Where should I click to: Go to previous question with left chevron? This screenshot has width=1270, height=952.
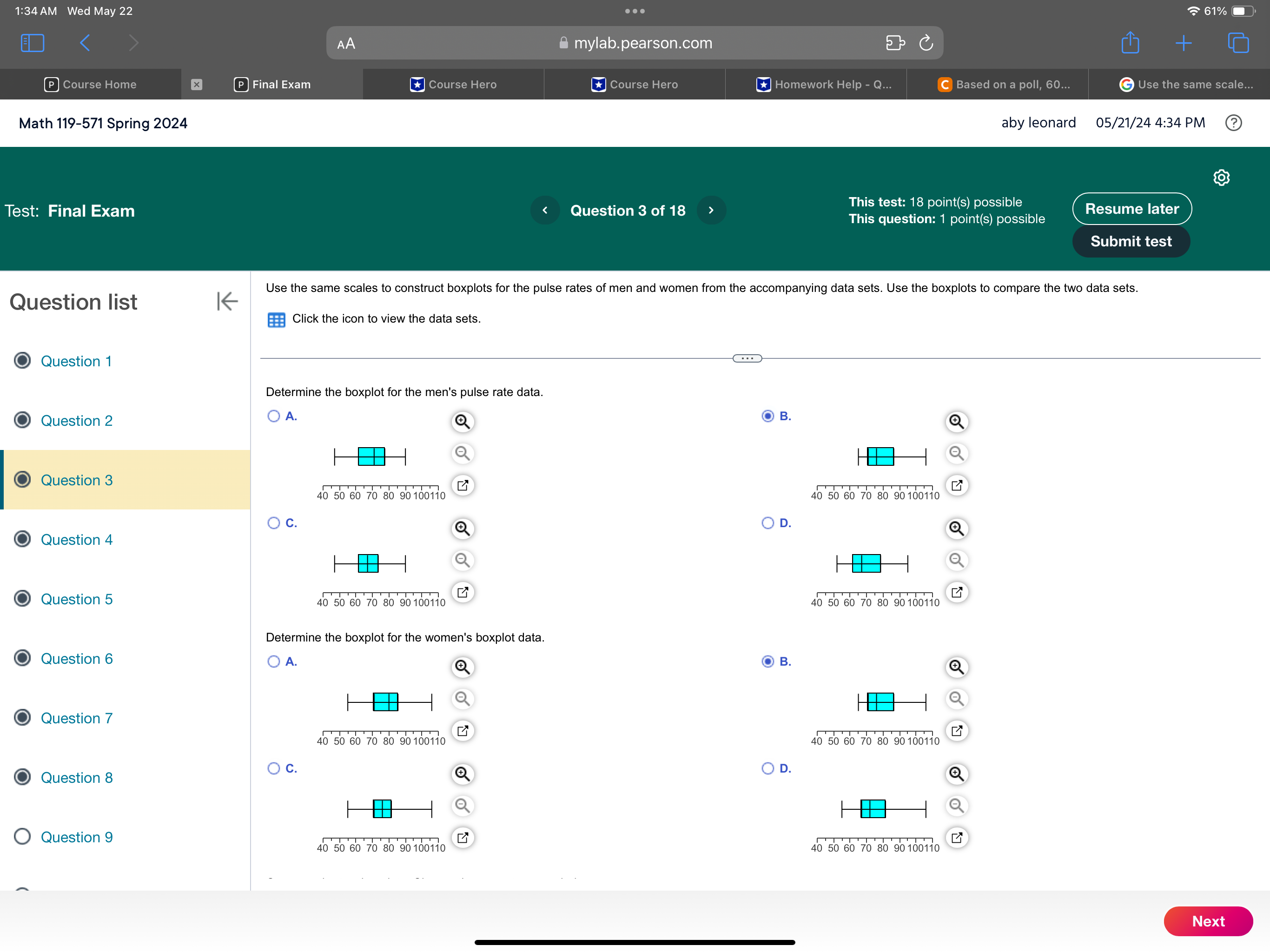[x=545, y=210]
